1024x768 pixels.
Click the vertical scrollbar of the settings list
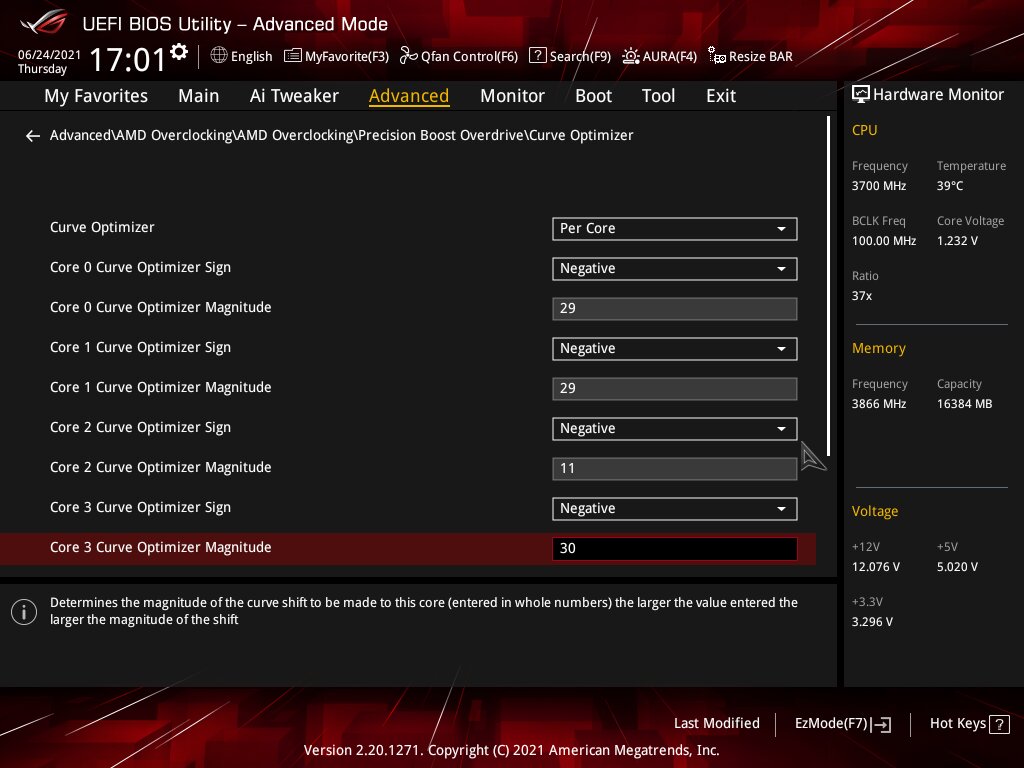tap(828, 286)
